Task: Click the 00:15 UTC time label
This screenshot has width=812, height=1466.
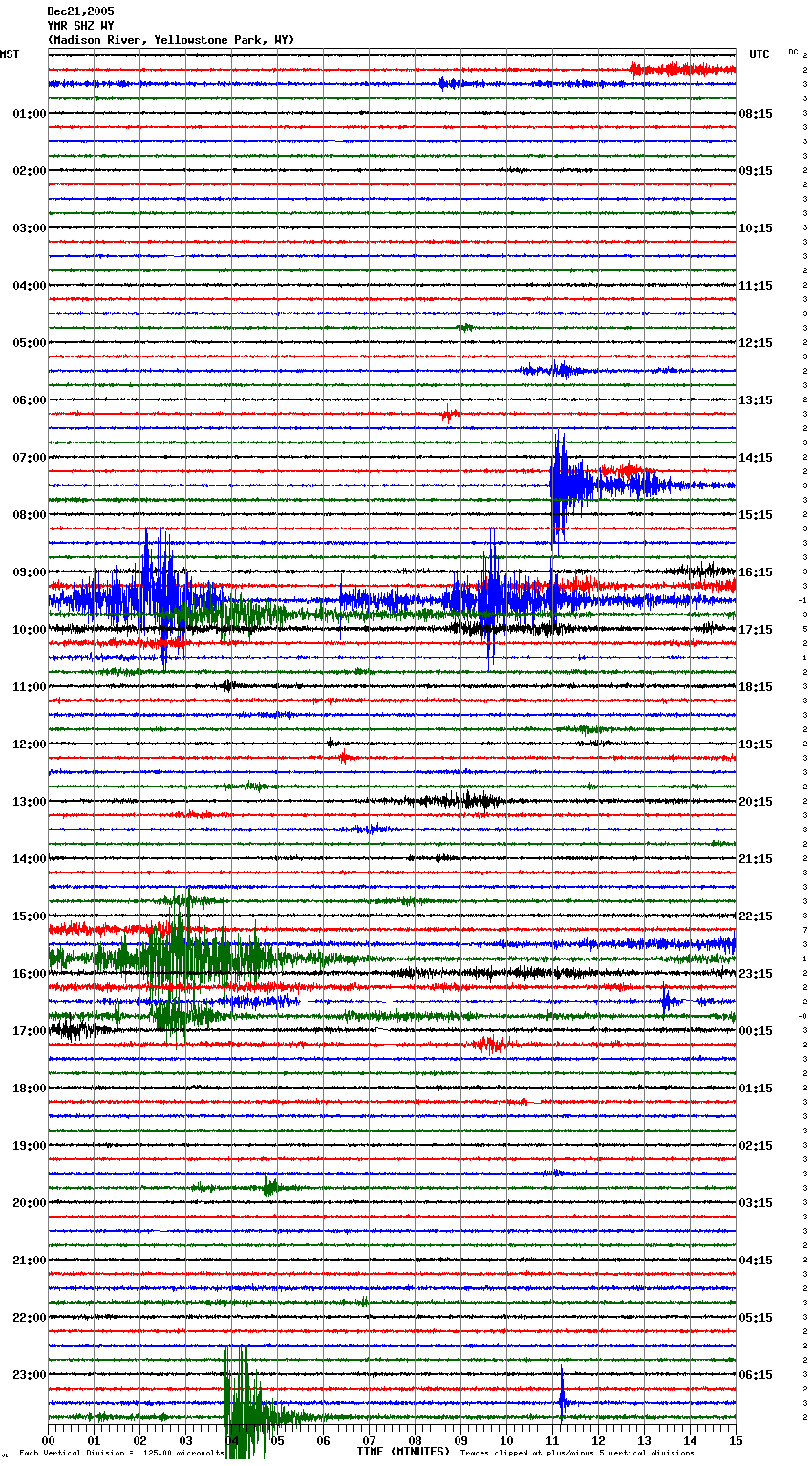Action: [756, 1031]
